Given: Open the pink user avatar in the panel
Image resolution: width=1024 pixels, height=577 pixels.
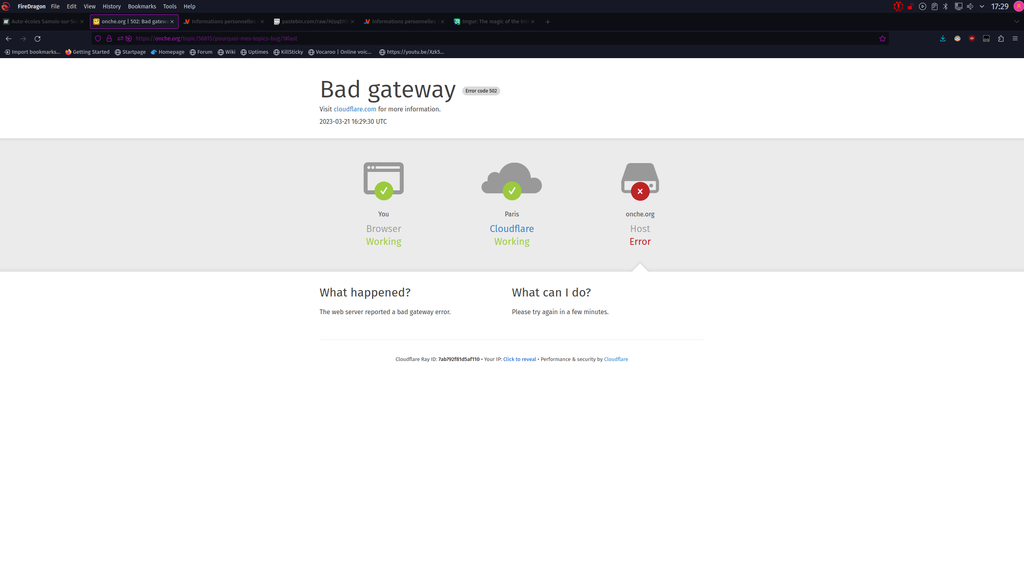Looking at the screenshot, I should (x=1018, y=7).
